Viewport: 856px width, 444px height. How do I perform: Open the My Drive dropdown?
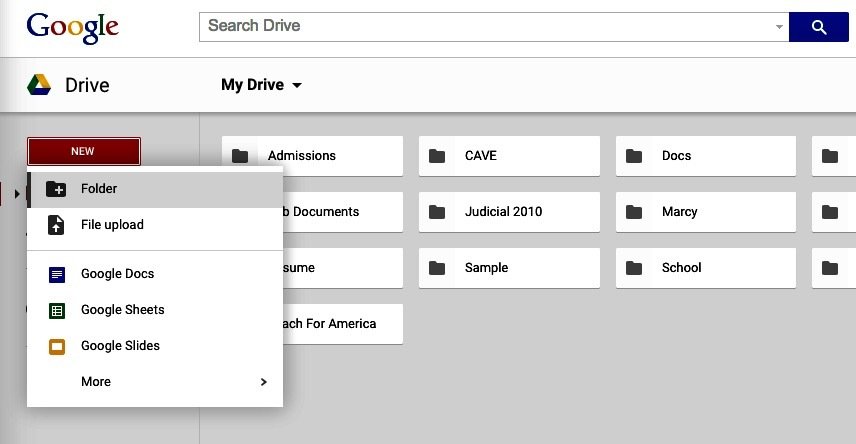click(261, 85)
